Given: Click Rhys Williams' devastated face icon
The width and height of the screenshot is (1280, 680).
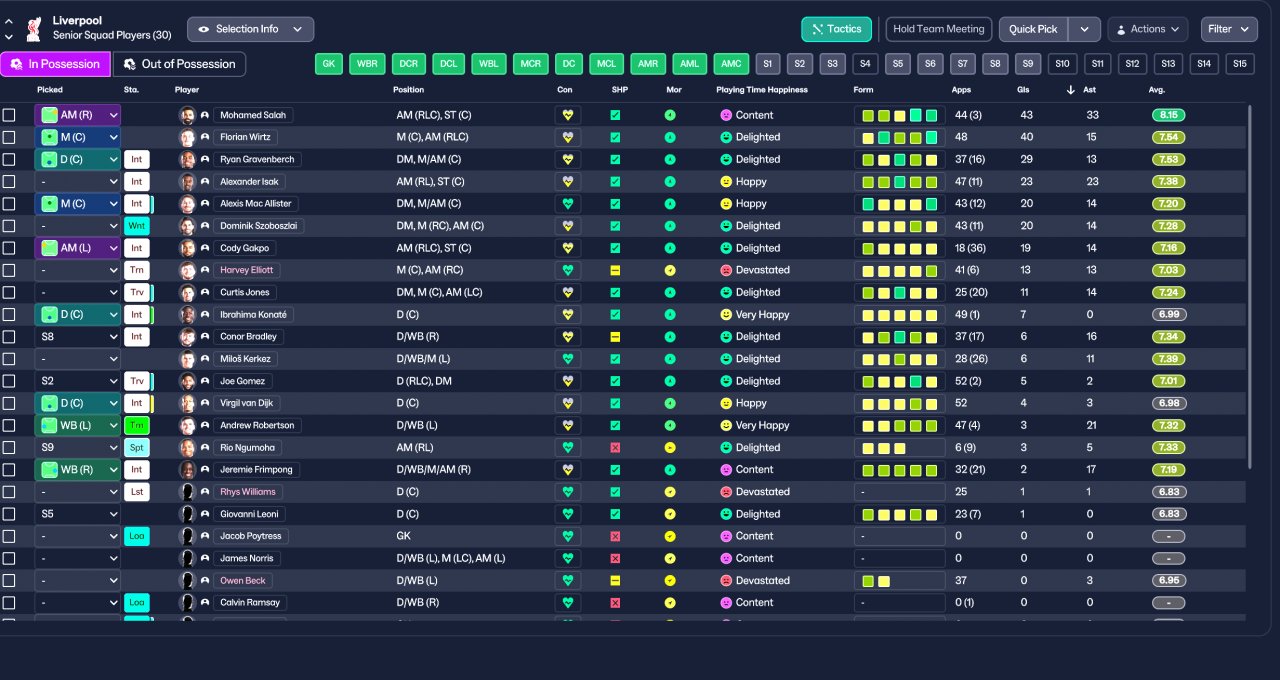Looking at the screenshot, I should tap(726, 492).
